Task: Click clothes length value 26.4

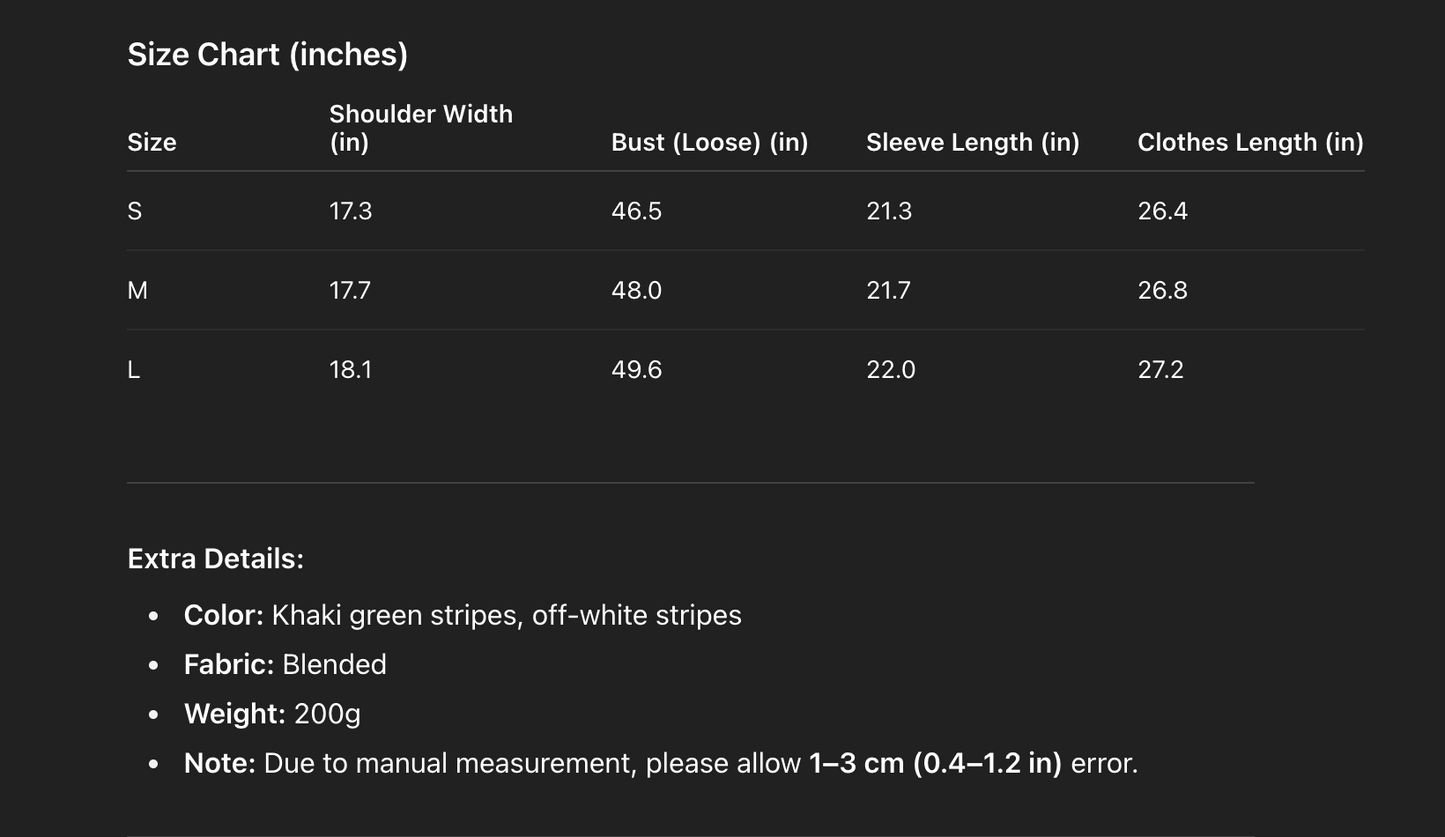Action: (x=1162, y=211)
